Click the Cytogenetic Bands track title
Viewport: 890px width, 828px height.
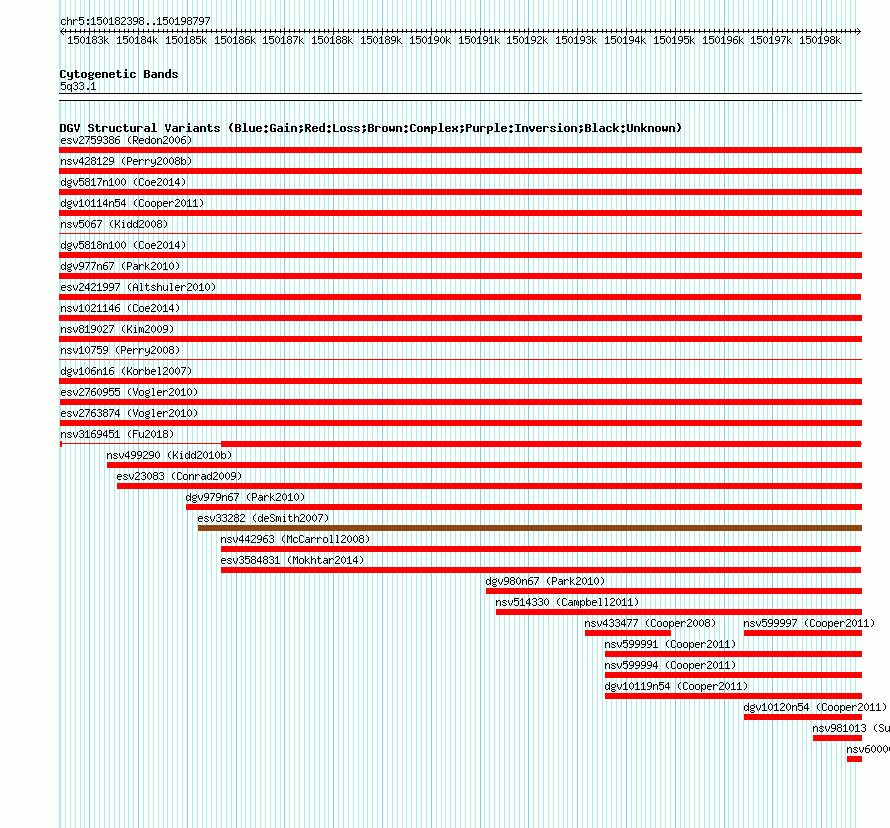point(119,74)
